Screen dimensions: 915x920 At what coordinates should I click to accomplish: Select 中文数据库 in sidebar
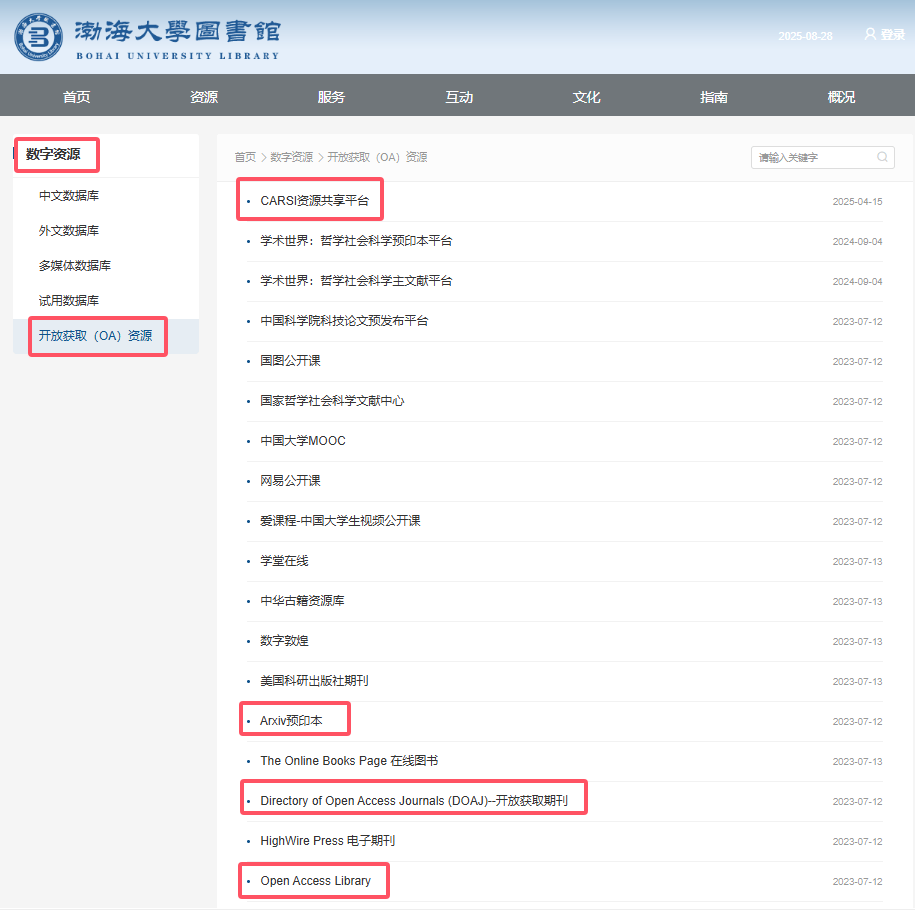pyautogui.click(x=69, y=196)
